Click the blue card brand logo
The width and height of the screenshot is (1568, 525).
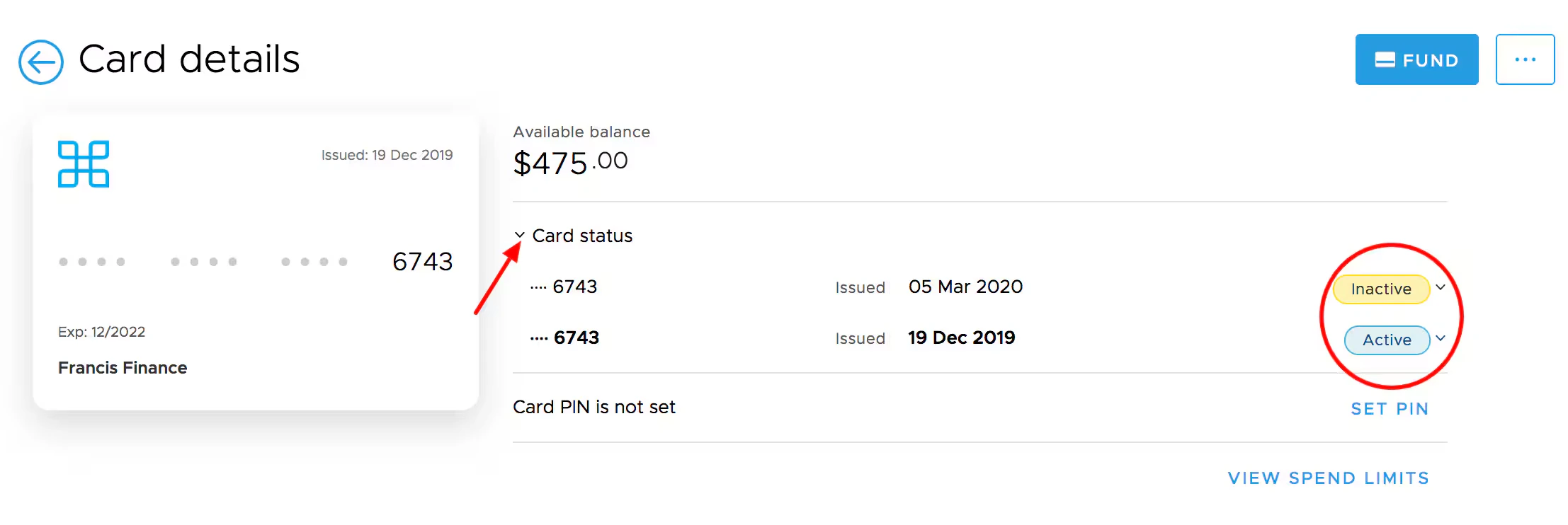tap(84, 164)
